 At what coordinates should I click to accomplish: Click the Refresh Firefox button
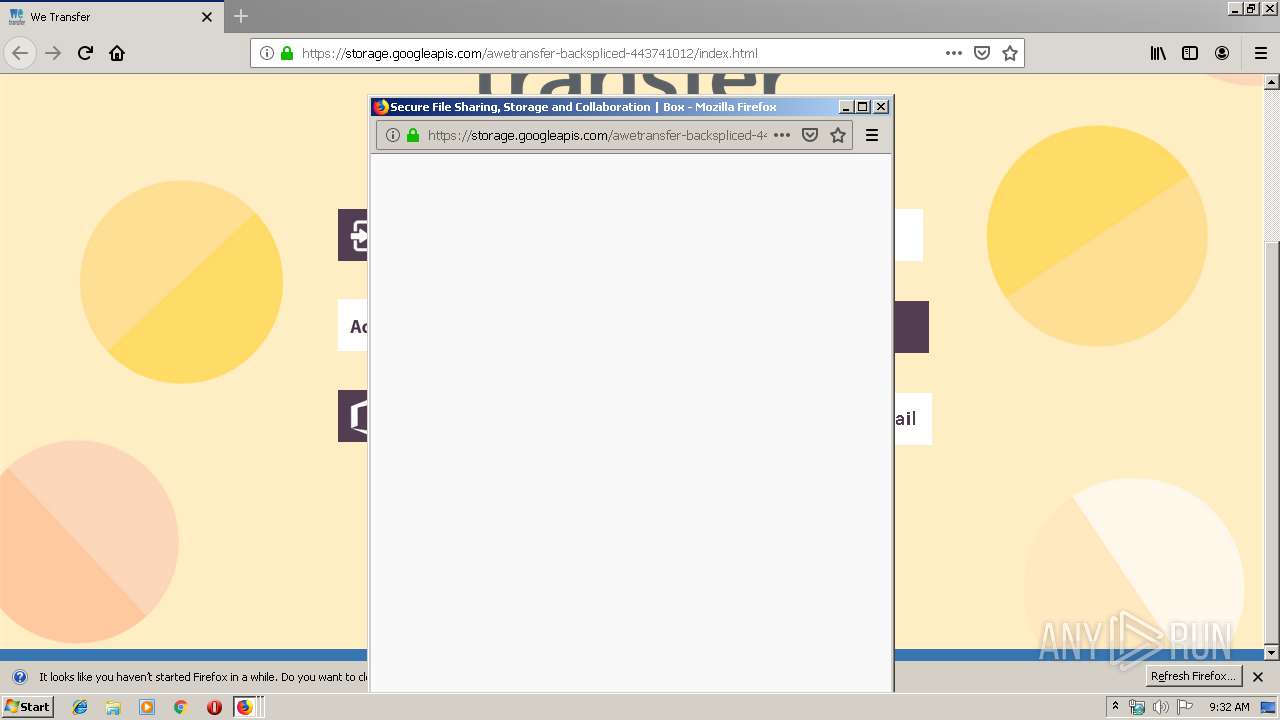pos(1193,676)
